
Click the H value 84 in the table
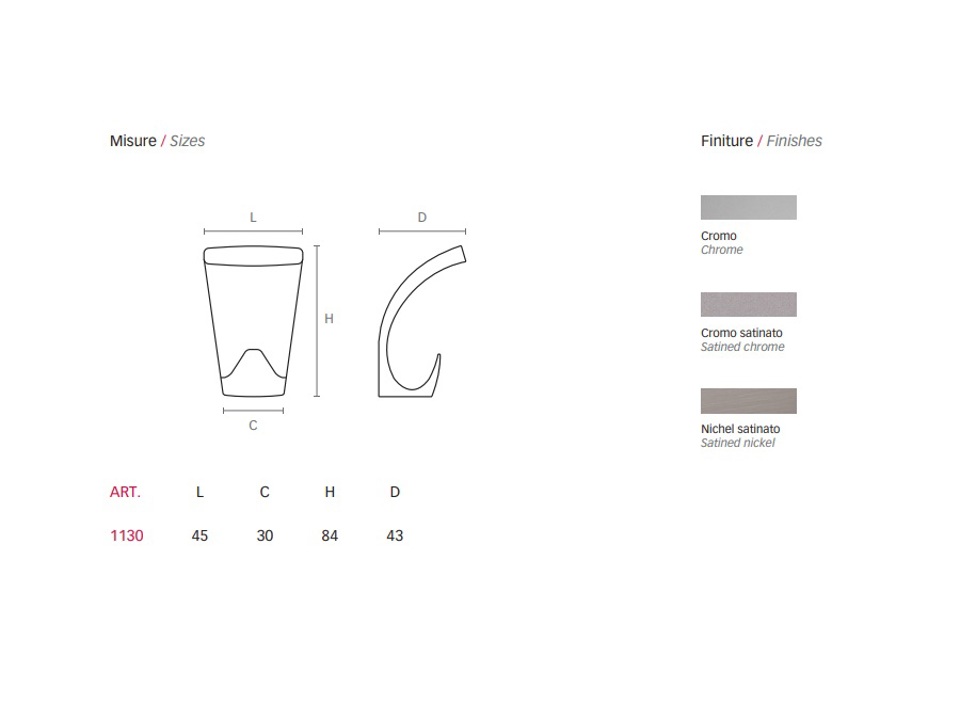click(330, 536)
